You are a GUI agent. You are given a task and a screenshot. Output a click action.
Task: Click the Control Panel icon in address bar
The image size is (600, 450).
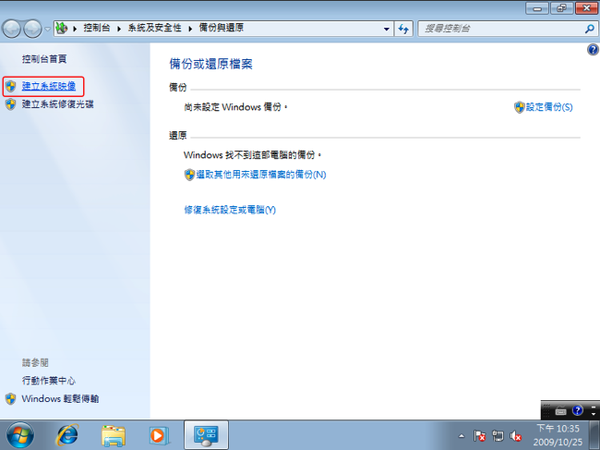pyautogui.click(x=62, y=28)
